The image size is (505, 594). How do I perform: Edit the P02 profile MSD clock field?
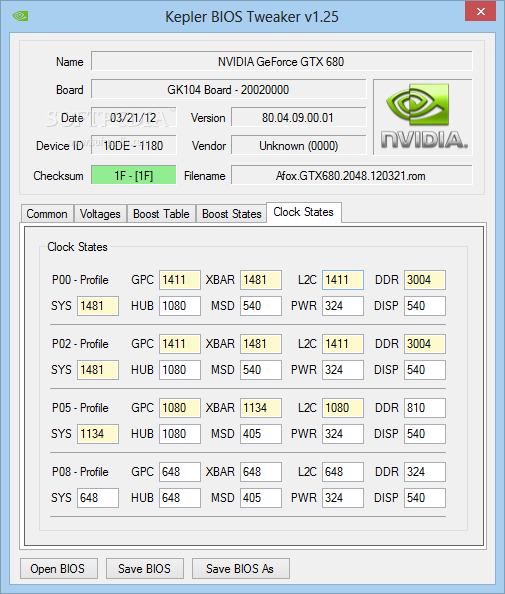point(261,370)
